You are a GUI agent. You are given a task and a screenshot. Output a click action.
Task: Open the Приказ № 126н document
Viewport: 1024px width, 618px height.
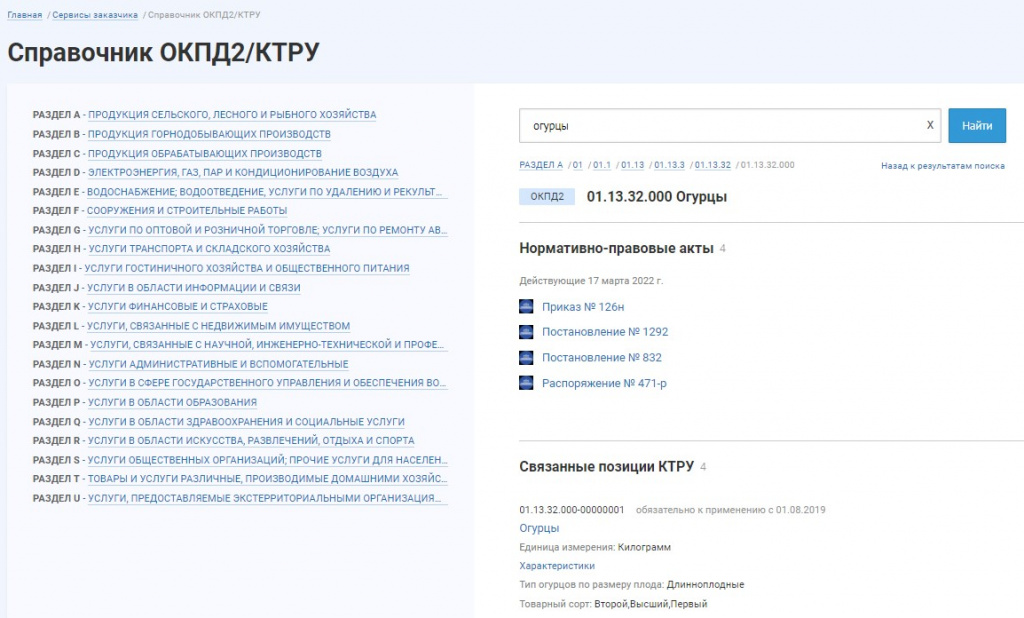click(583, 306)
